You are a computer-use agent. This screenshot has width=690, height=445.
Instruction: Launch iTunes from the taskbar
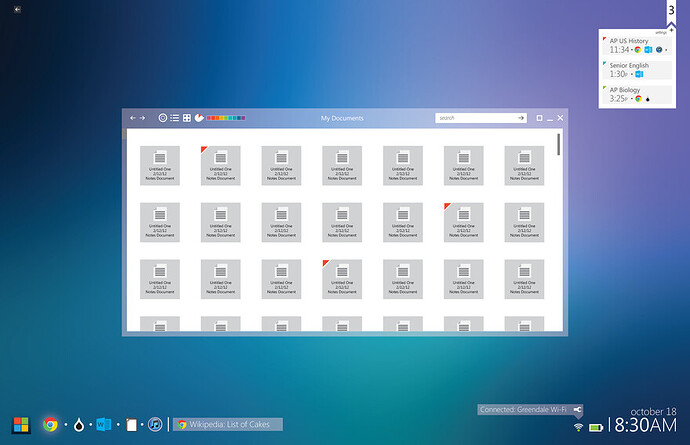point(155,424)
